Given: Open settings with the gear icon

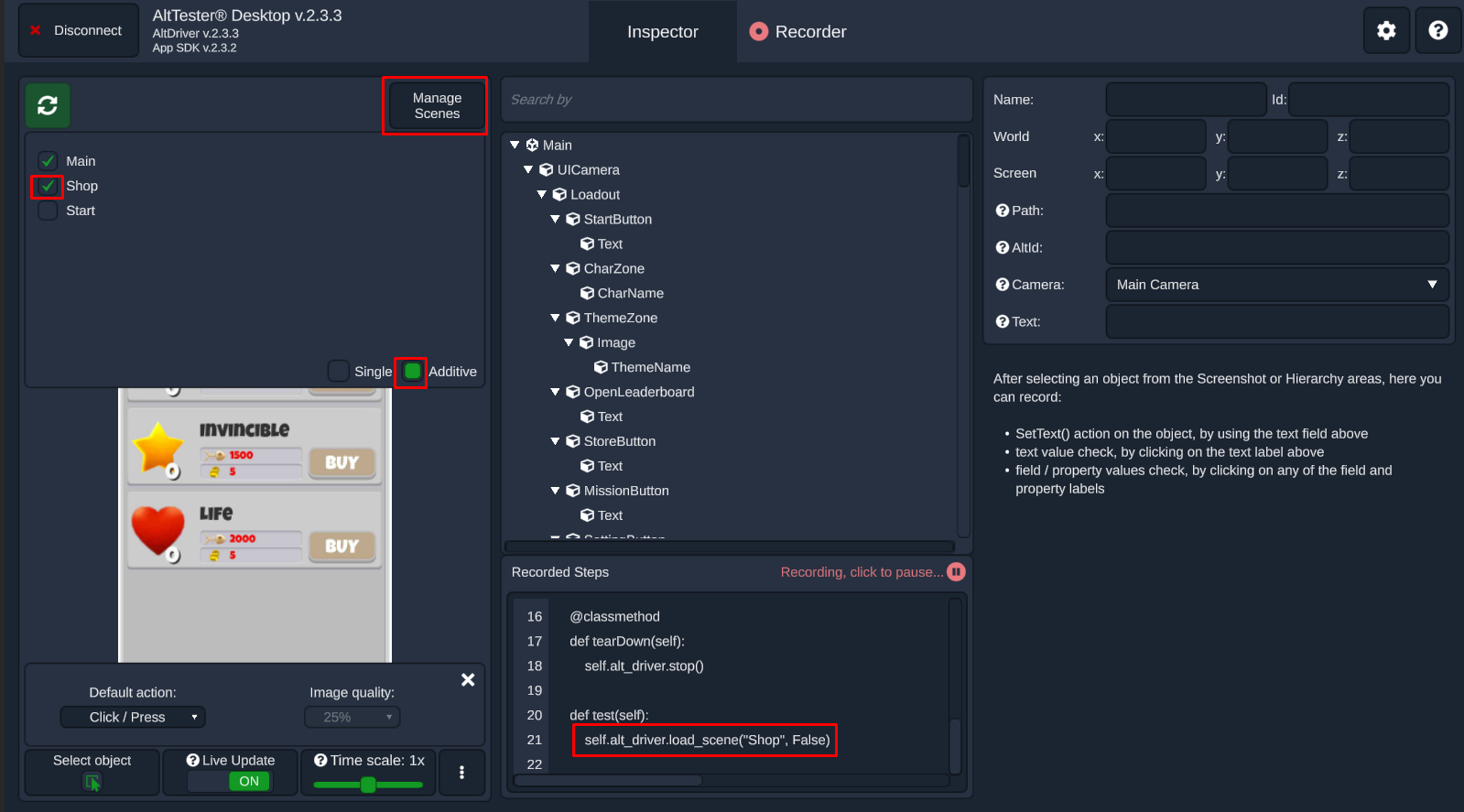Looking at the screenshot, I should pos(1386,31).
